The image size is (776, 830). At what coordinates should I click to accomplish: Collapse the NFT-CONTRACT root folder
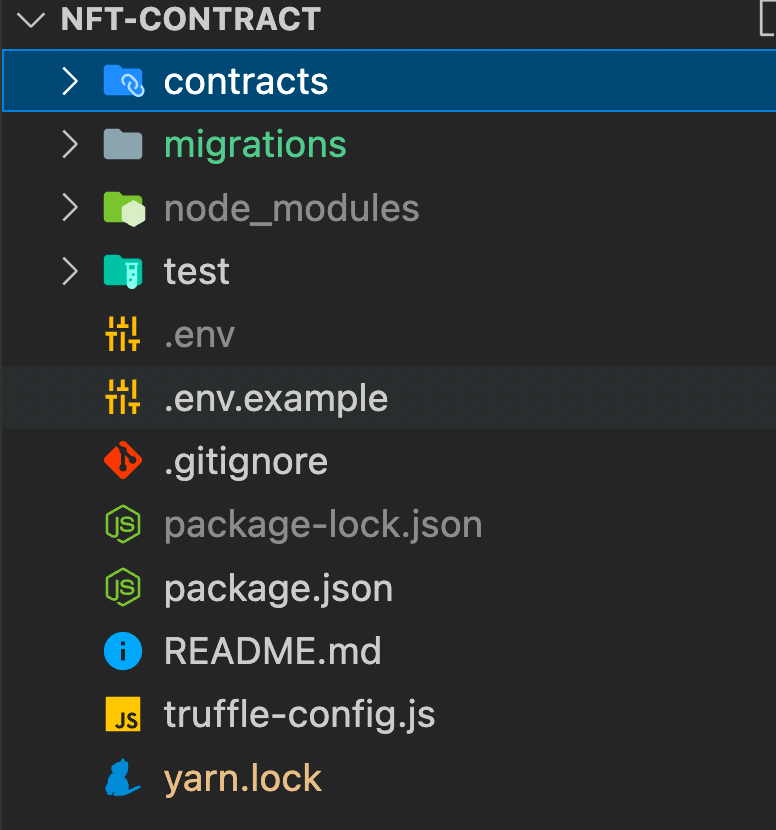[30, 19]
